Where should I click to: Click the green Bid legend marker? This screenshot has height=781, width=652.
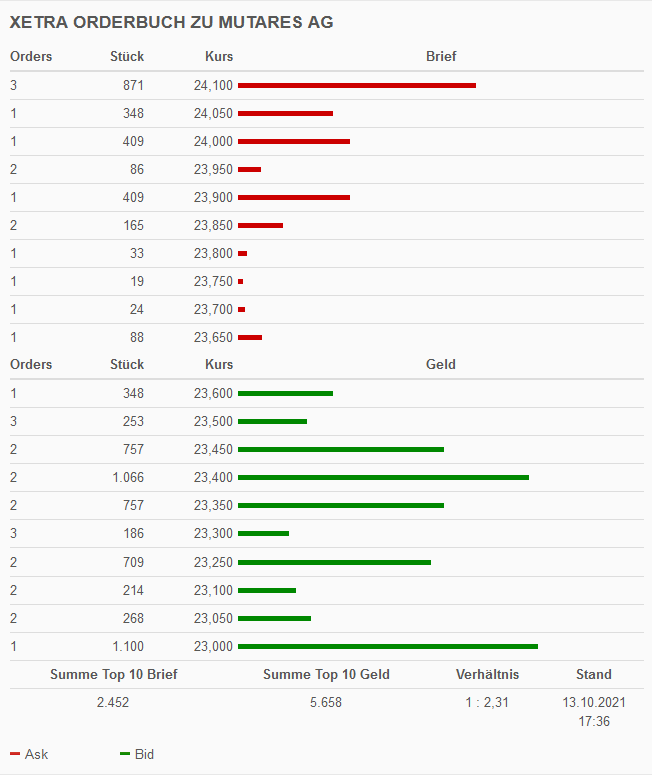point(125,754)
